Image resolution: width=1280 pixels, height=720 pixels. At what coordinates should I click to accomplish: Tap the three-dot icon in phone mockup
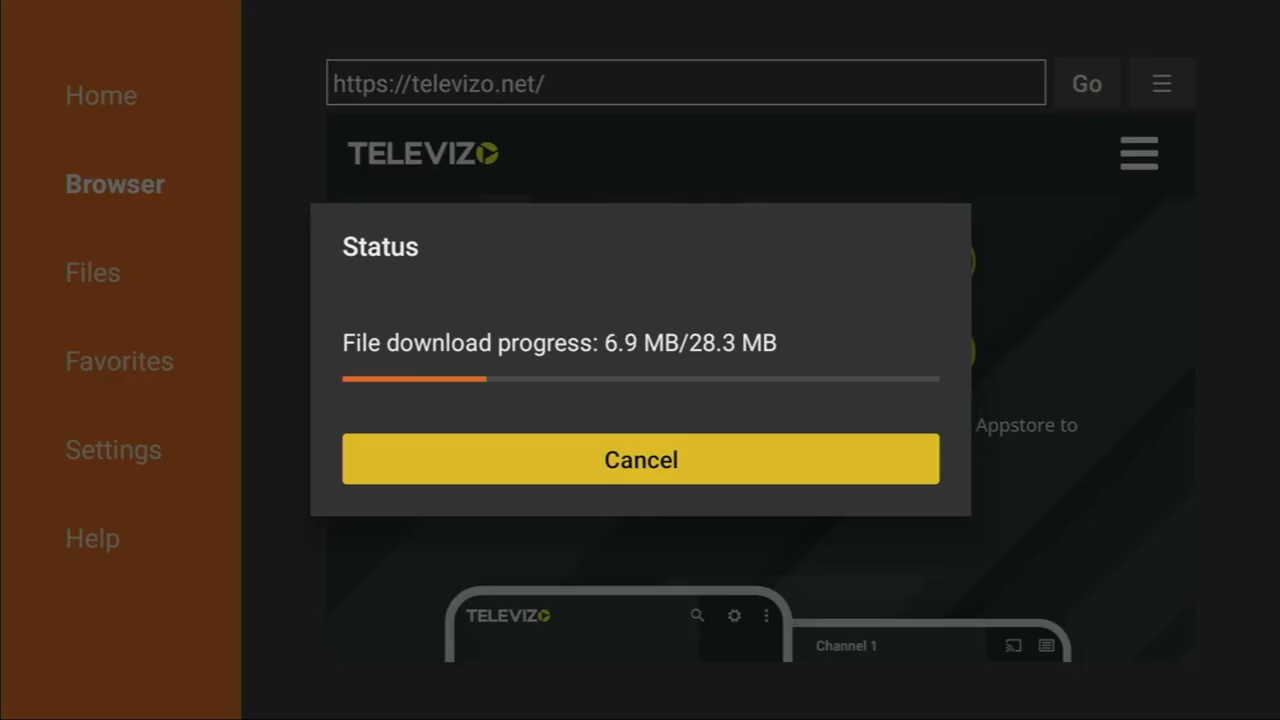766,616
